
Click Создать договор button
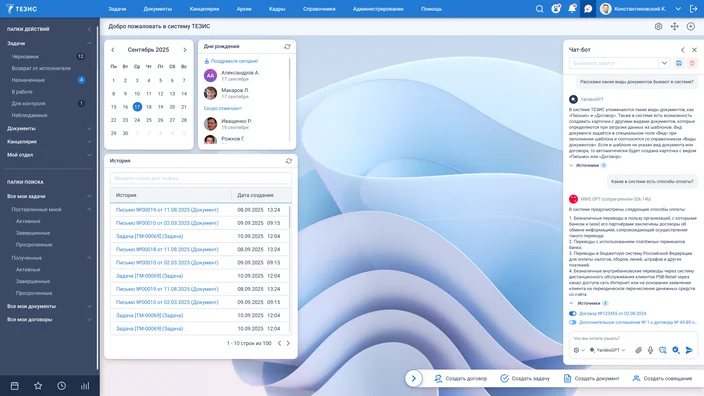tap(461, 378)
